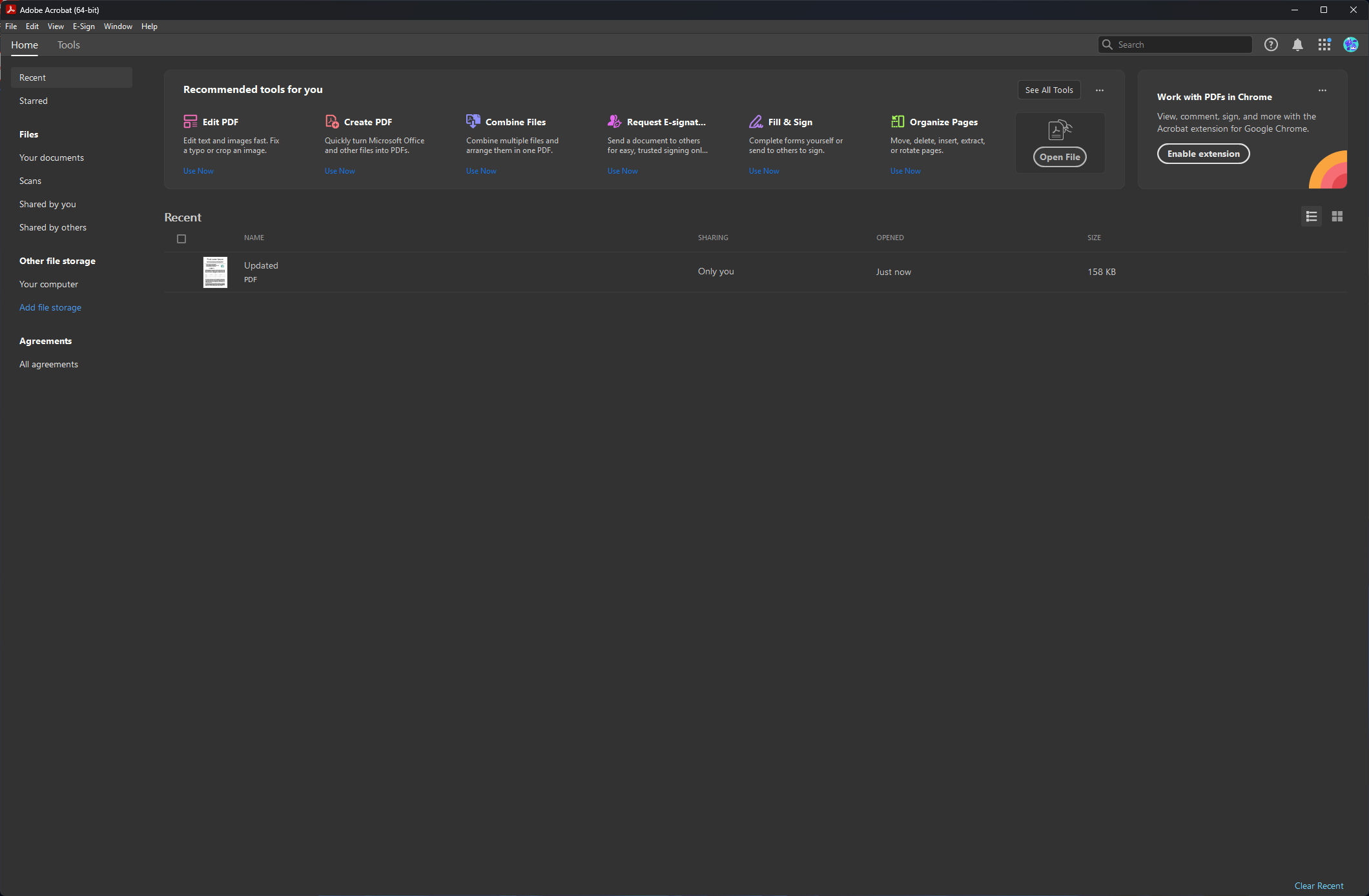This screenshot has height=896, width=1369.
Task: Open the Help question mark icon
Action: [1271, 45]
